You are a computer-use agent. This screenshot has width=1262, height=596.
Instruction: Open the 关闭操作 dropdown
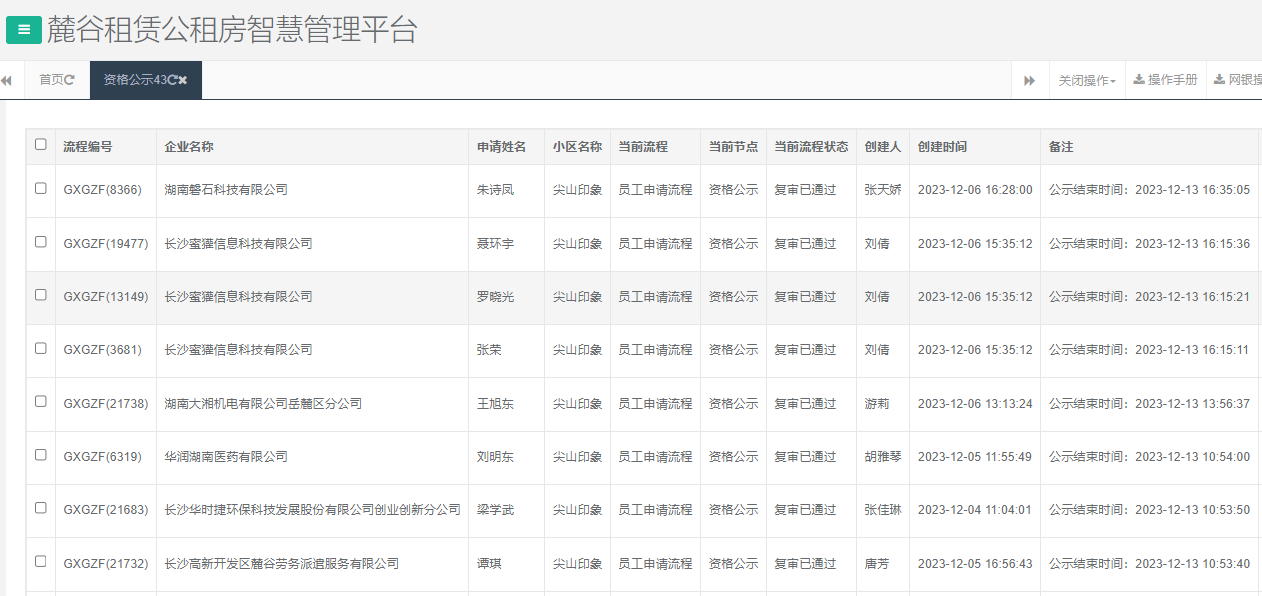pos(1087,80)
